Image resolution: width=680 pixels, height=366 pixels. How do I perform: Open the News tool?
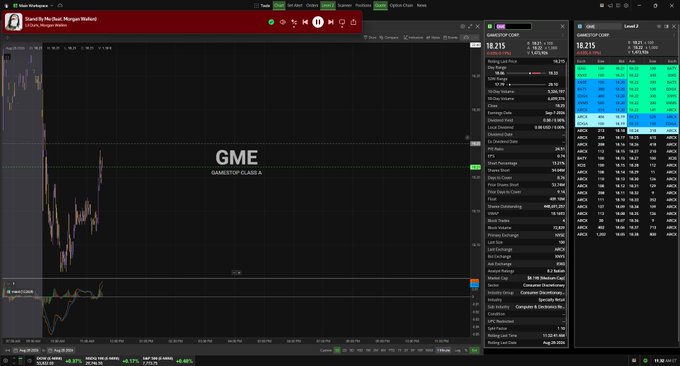[x=422, y=6]
